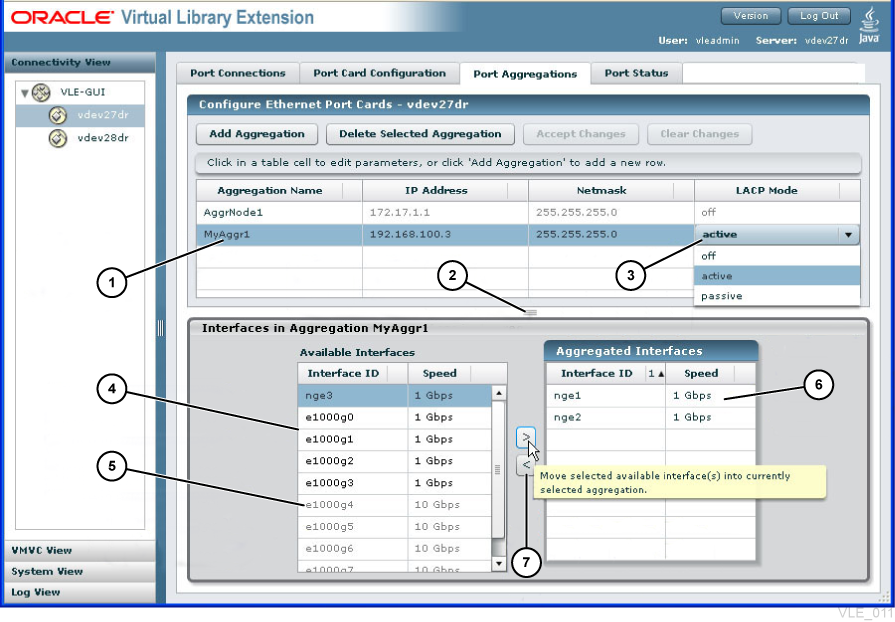Viewport: 895px width, 622px height.
Task: Switch to the Port Connections tab
Action: pos(237,73)
